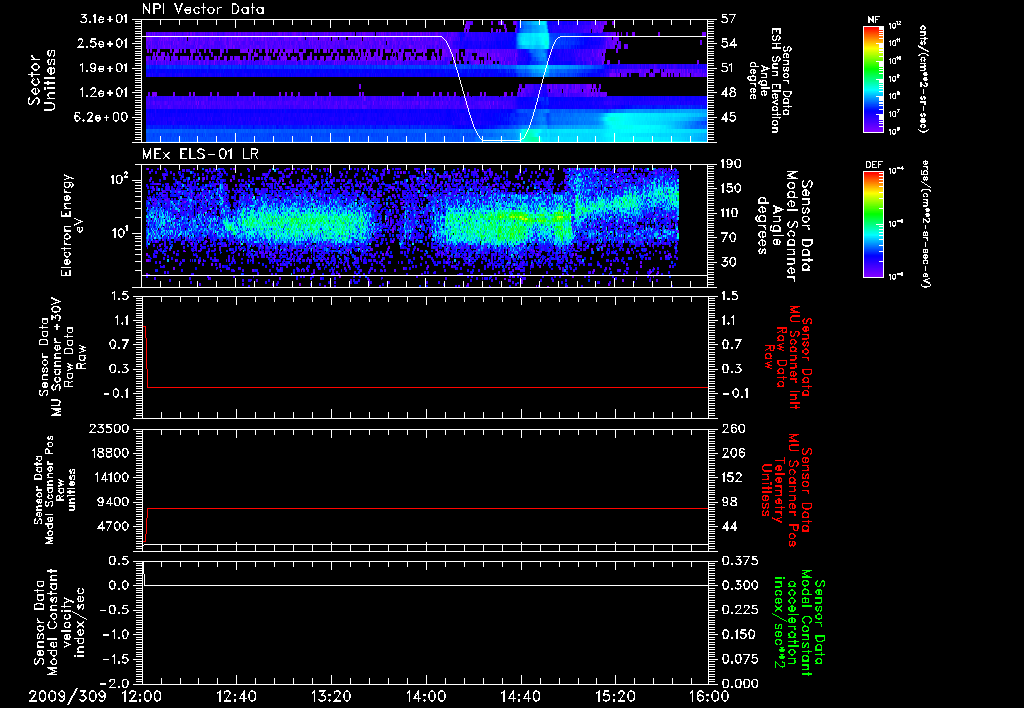Click the 9400 scanner position tick

click(x=113, y=502)
